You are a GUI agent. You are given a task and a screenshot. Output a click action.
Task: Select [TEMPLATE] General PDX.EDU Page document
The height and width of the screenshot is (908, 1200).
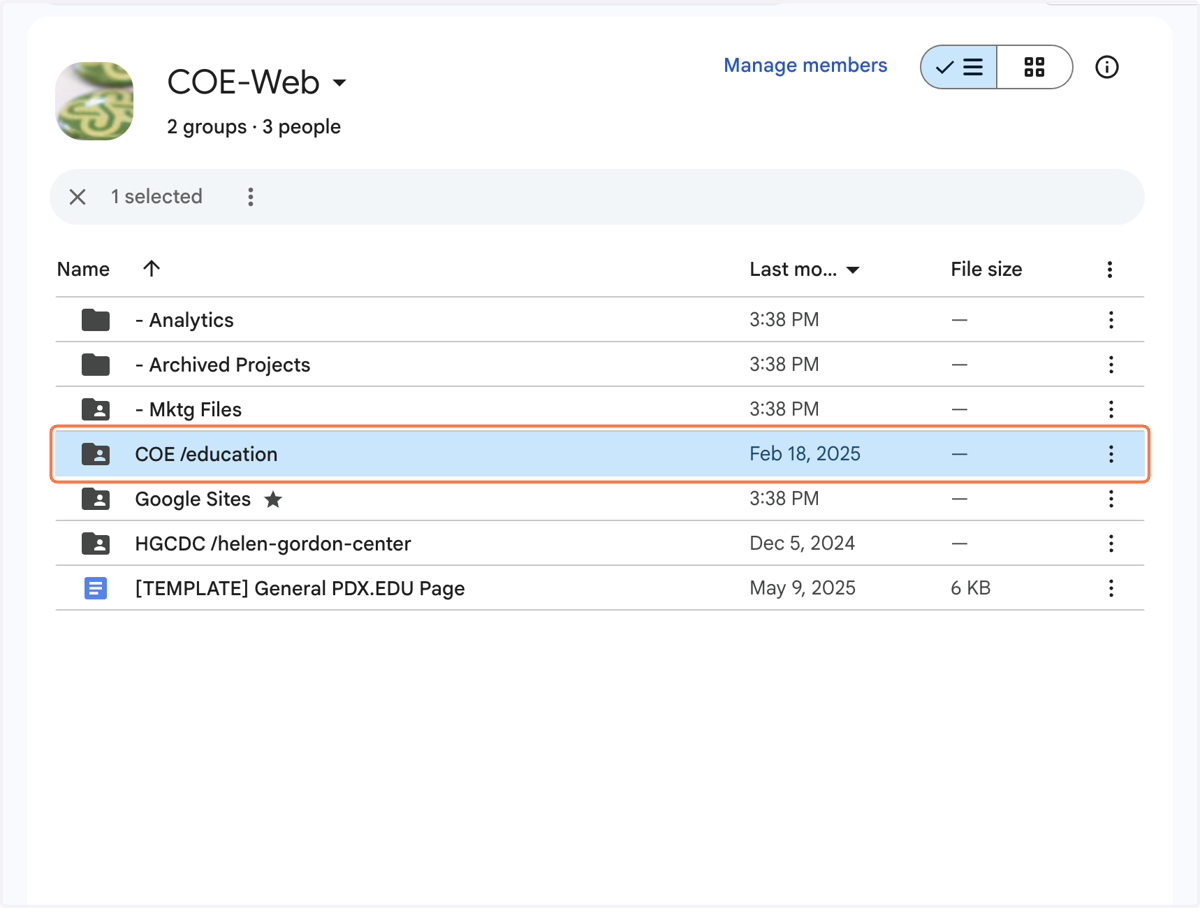pyautogui.click(x=300, y=588)
